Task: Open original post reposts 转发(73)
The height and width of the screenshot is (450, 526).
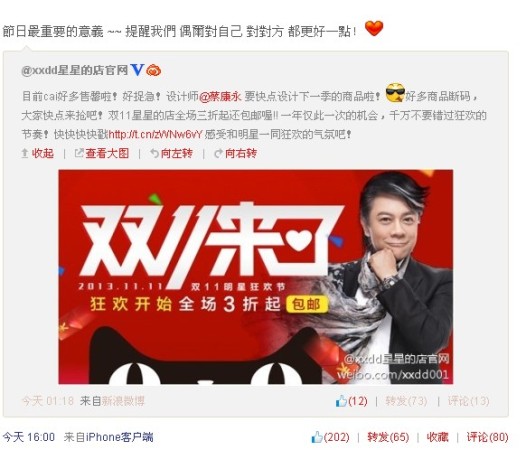Action: 406,401
